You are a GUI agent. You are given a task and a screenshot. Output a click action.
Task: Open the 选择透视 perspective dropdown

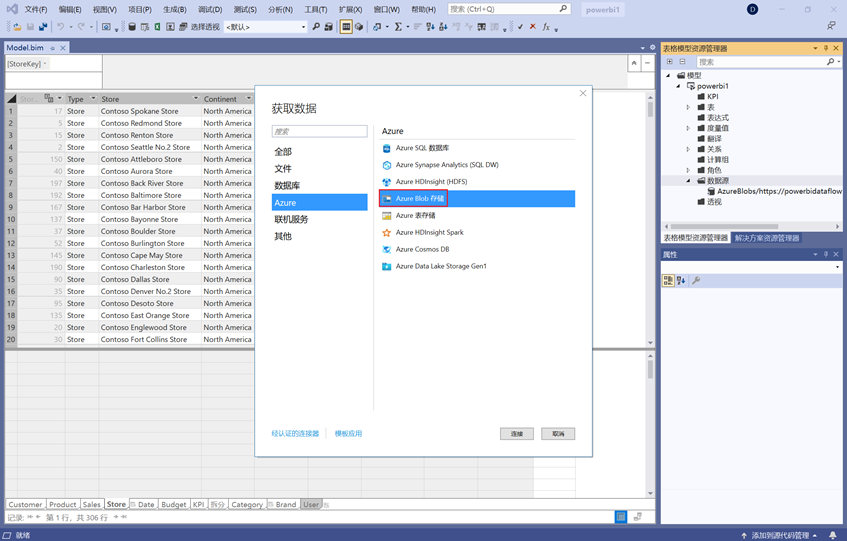pos(265,27)
